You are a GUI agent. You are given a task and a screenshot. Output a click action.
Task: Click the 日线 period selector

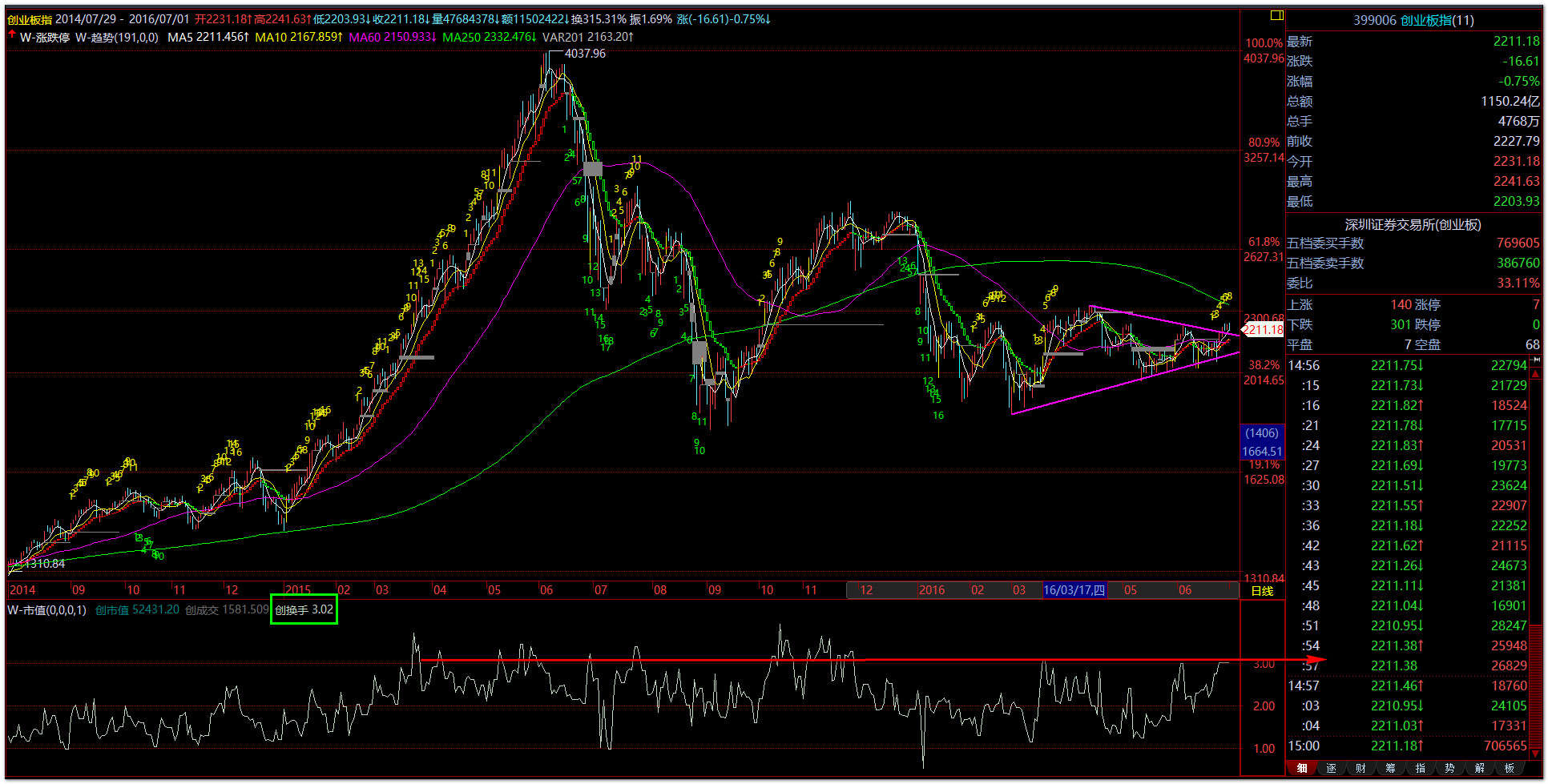click(x=1262, y=591)
